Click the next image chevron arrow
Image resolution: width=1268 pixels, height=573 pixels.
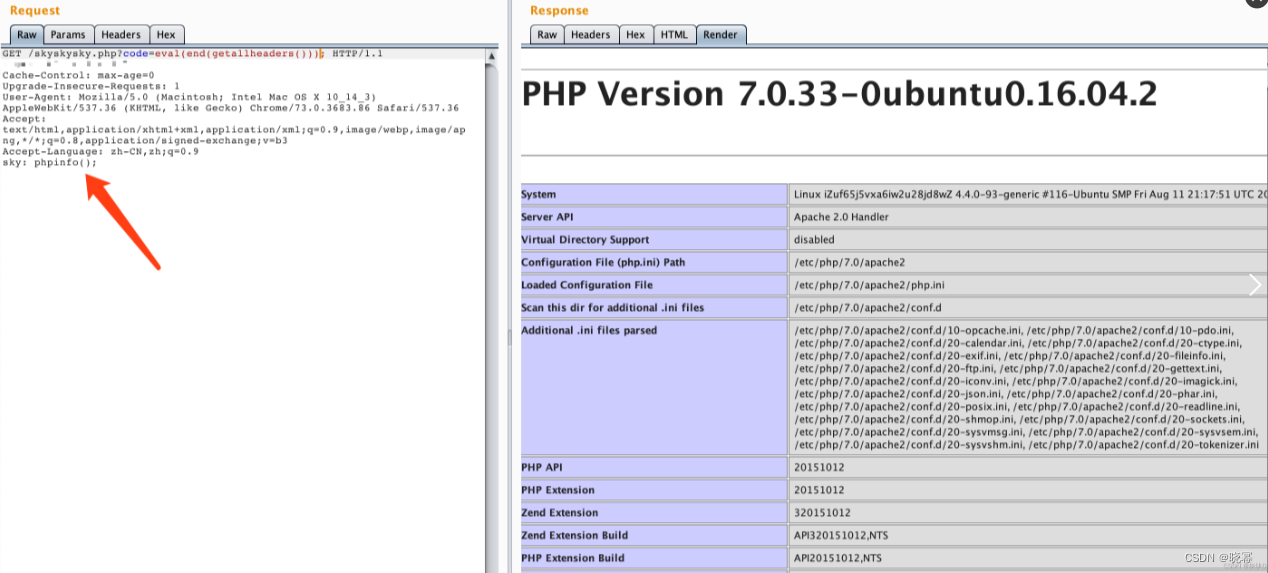click(x=1256, y=286)
